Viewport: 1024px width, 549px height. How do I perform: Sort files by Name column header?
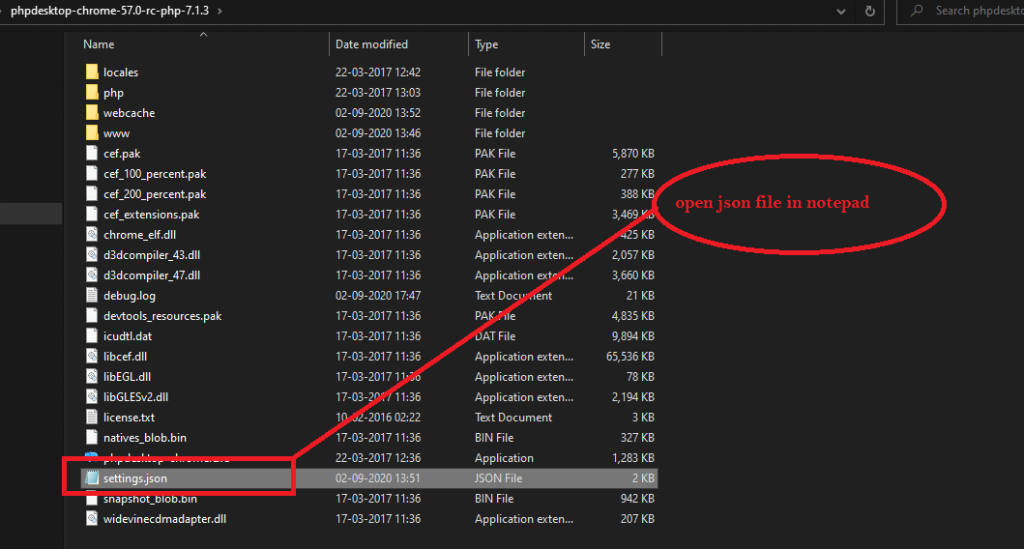tap(98, 45)
